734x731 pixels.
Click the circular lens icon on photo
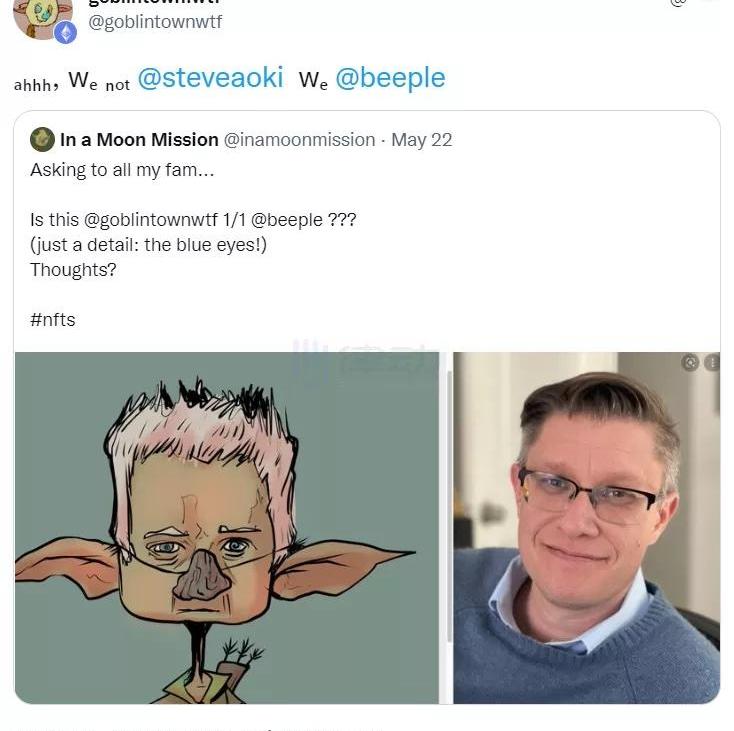690,362
